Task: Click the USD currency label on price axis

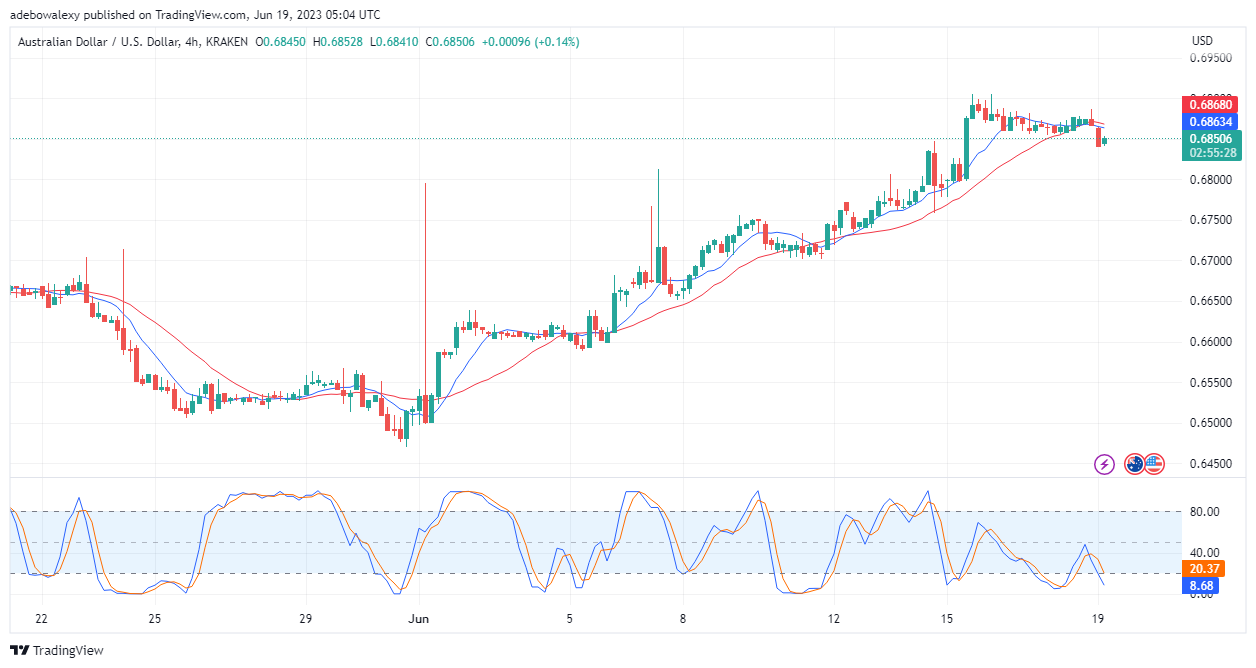Action: pyautogui.click(x=1202, y=41)
